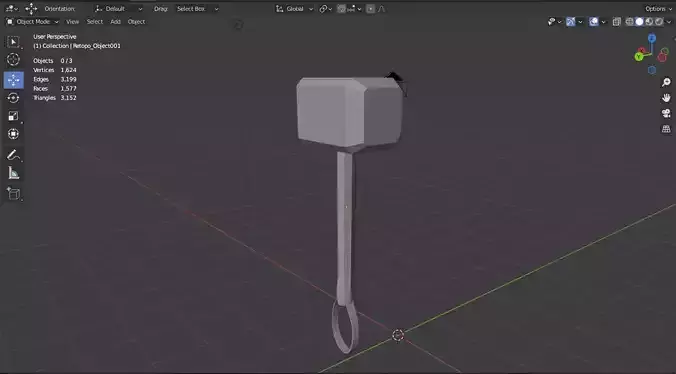This screenshot has height=374, width=676.
Task: Click the 'User Perspective' text
Action: (x=55, y=37)
